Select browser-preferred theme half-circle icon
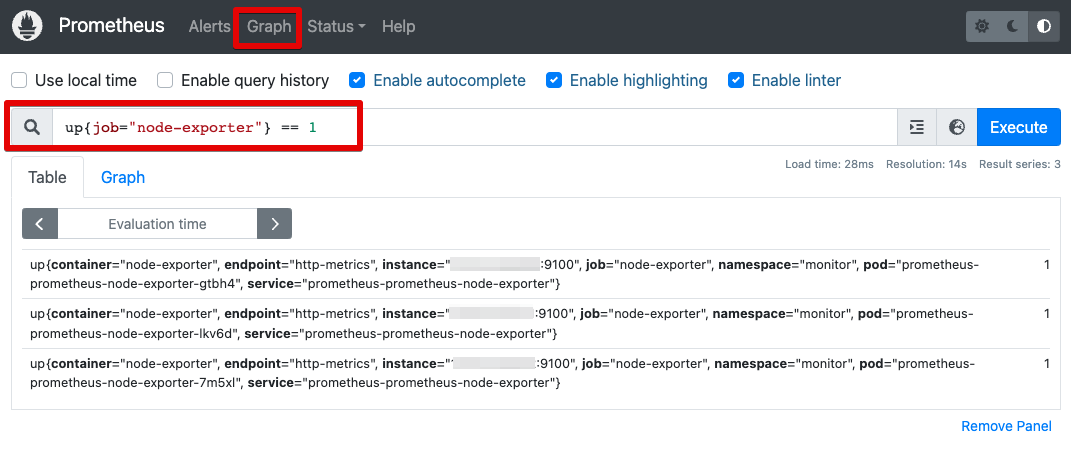This screenshot has height=449, width=1071. [x=1044, y=27]
